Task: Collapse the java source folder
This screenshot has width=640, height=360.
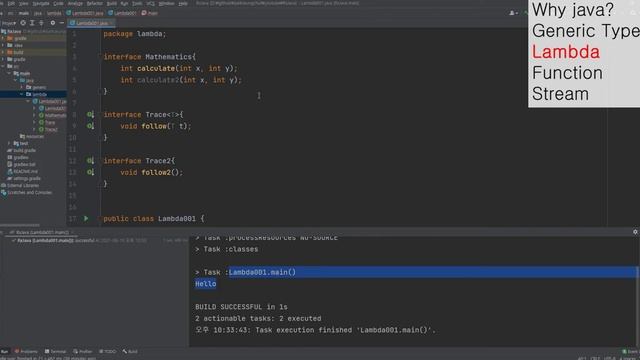Action: tap(16, 80)
